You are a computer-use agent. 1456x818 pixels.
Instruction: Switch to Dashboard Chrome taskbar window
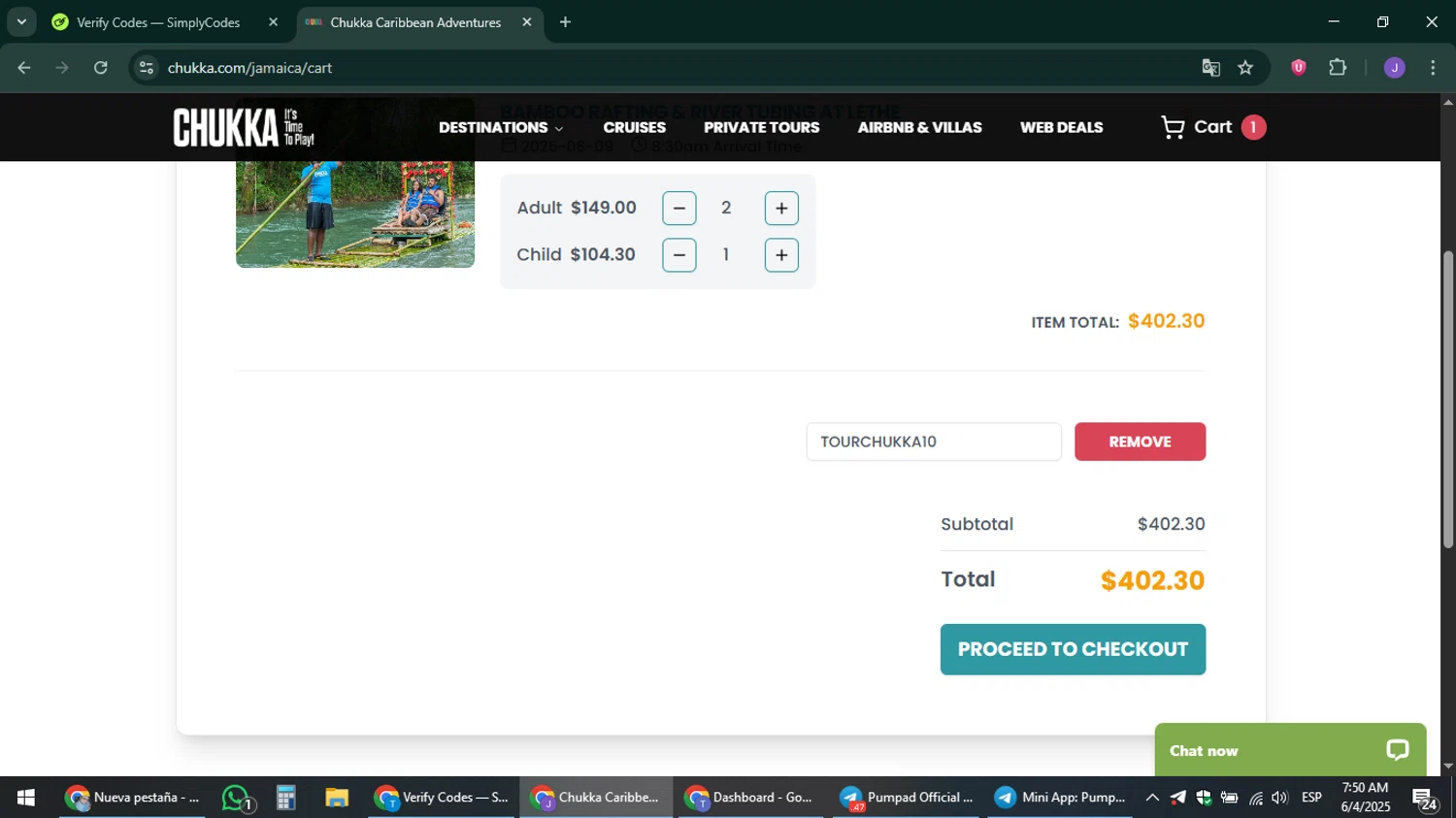(x=750, y=798)
